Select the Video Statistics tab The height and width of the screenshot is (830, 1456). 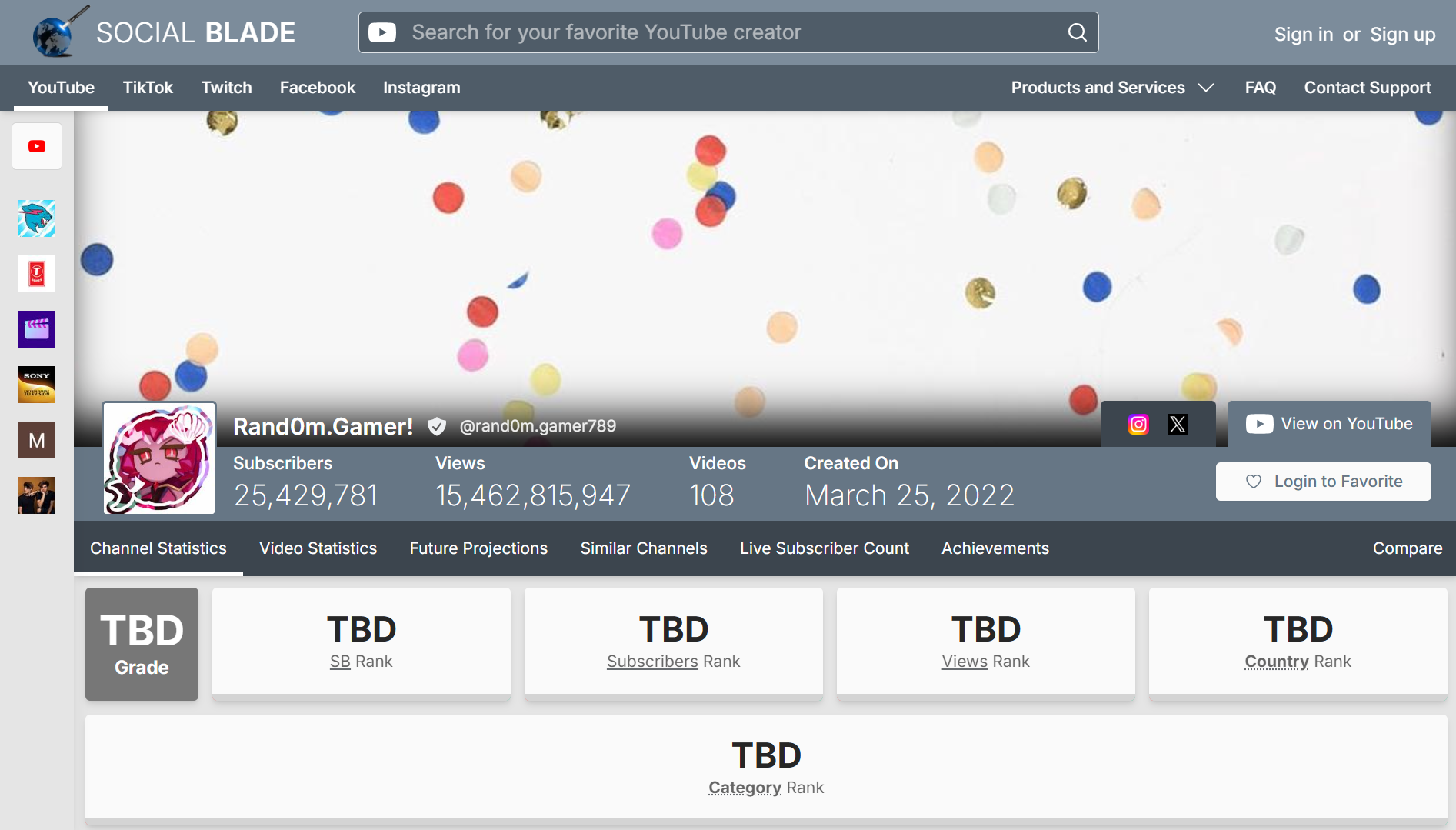click(318, 548)
